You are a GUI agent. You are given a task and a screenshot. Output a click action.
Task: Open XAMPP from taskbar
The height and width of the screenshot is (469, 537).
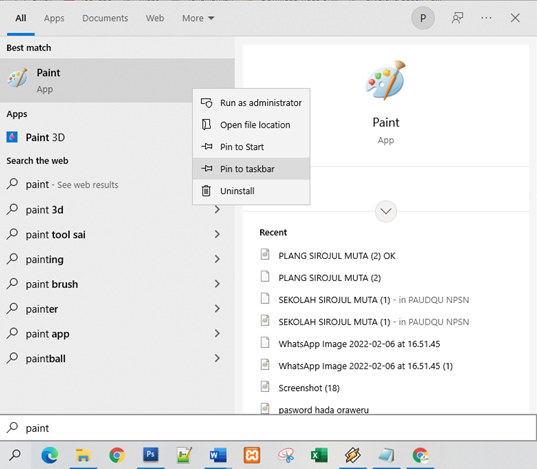(x=252, y=455)
